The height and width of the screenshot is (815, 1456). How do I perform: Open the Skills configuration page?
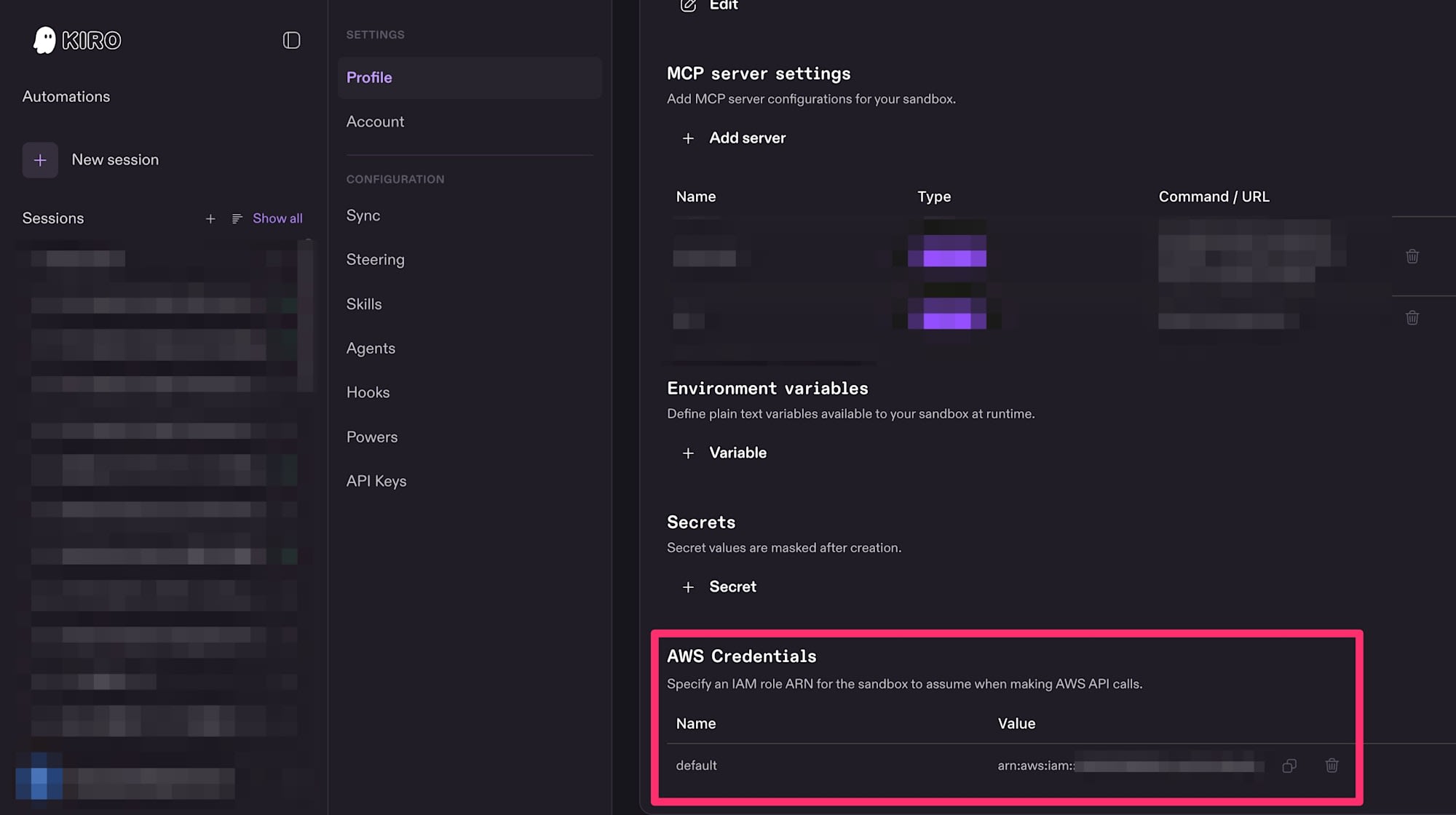coord(364,304)
